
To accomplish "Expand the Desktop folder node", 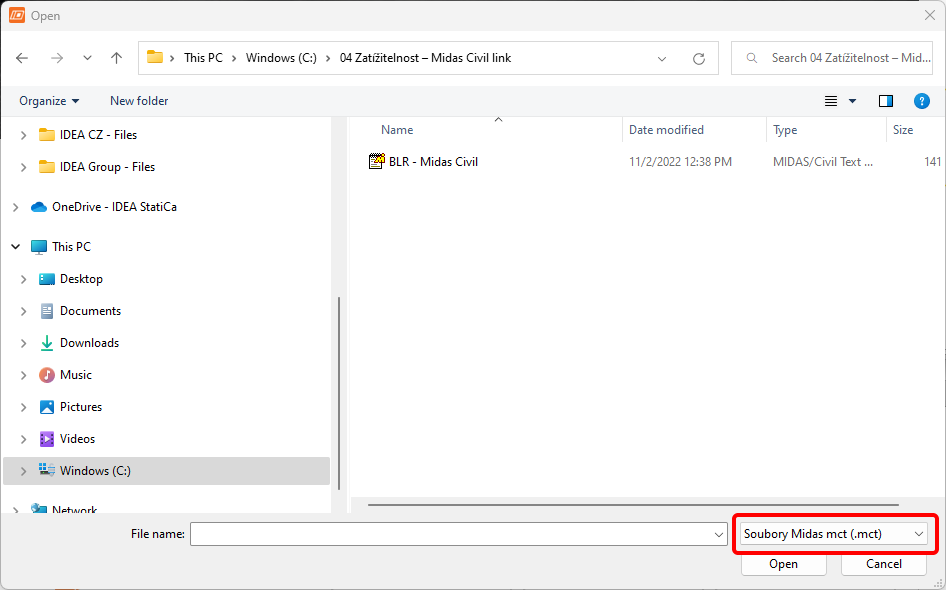I will (24, 279).
